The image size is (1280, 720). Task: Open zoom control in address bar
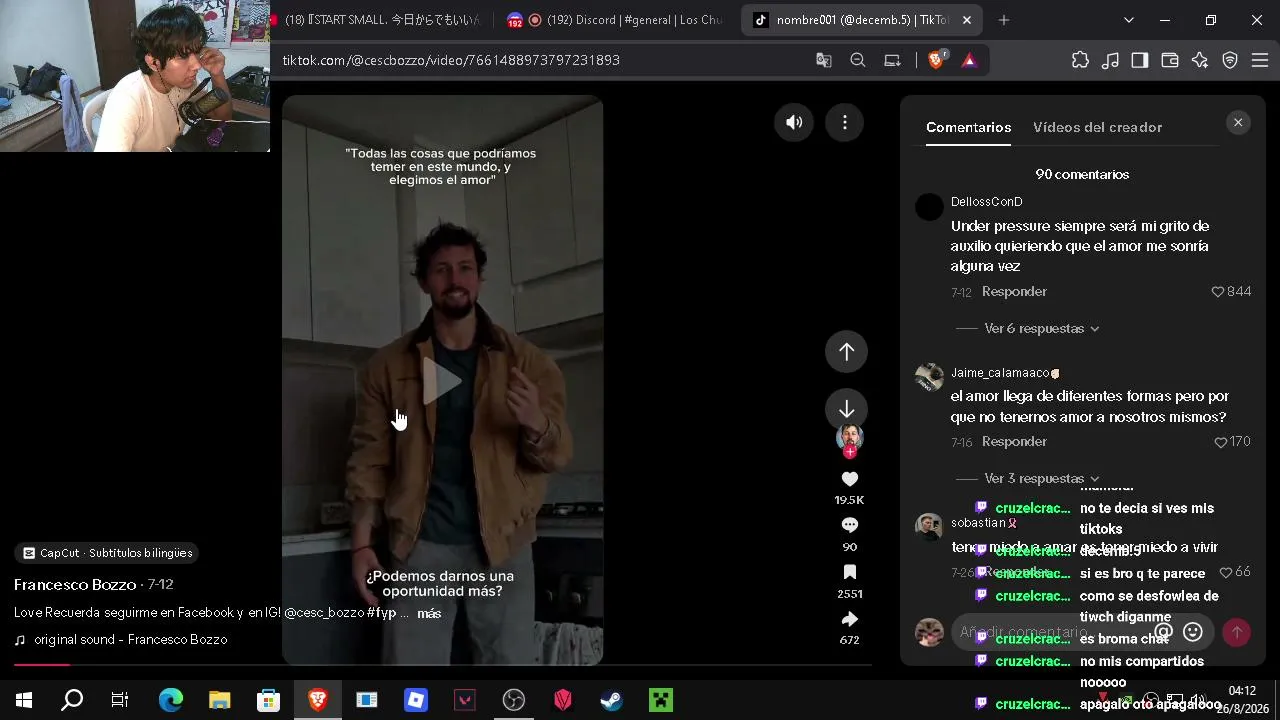858,60
